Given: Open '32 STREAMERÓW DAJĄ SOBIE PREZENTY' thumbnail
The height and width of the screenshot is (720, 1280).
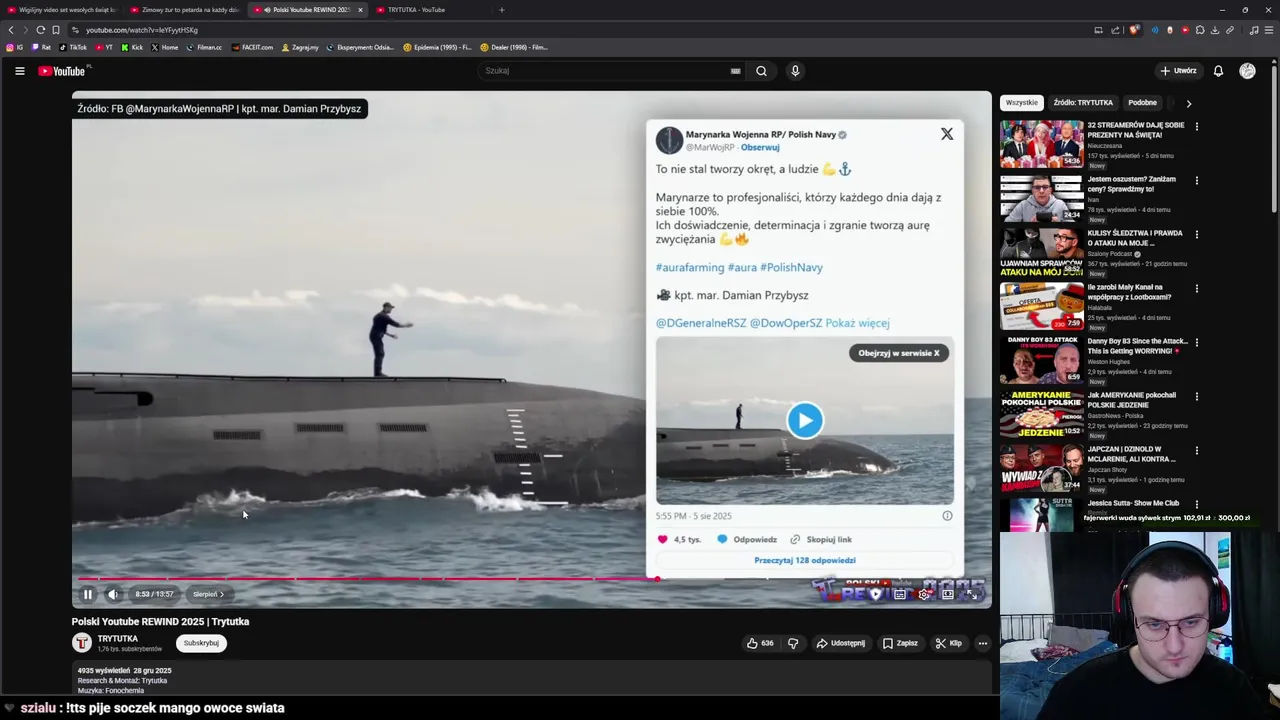Looking at the screenshot, I should click(1042, 144).
